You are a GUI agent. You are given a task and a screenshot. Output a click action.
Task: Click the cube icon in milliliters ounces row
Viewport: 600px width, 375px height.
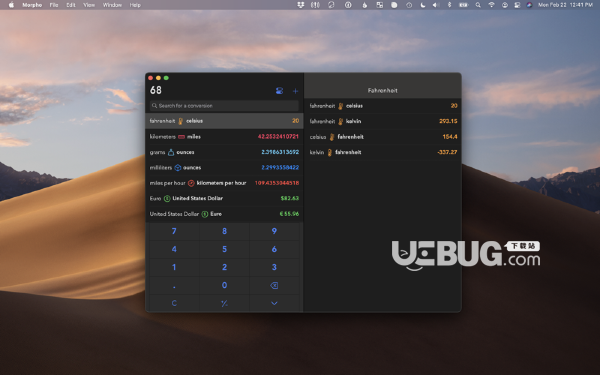[x=178, y=168]
